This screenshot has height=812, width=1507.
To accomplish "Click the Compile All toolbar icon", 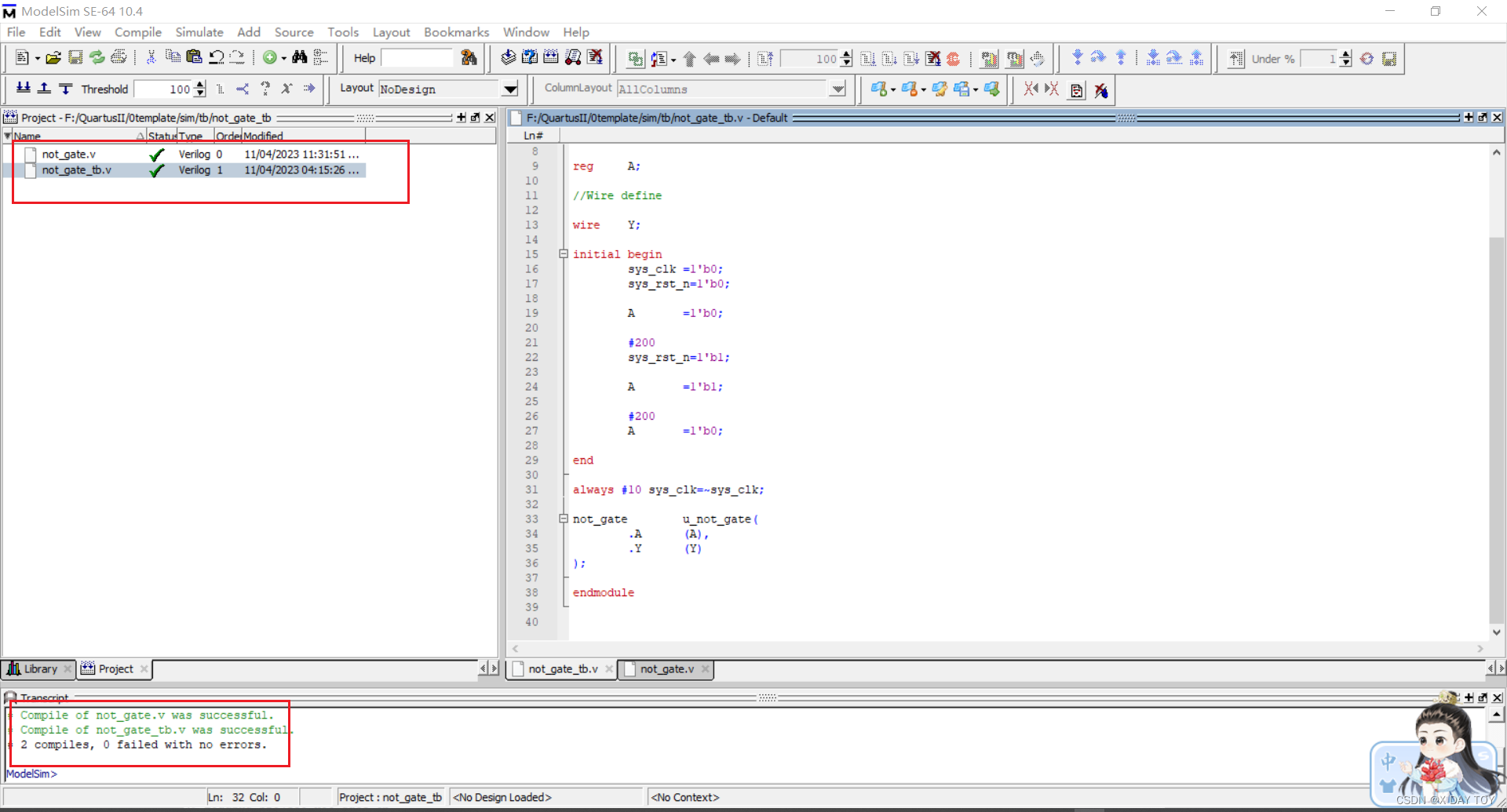I will pos(551,58).
